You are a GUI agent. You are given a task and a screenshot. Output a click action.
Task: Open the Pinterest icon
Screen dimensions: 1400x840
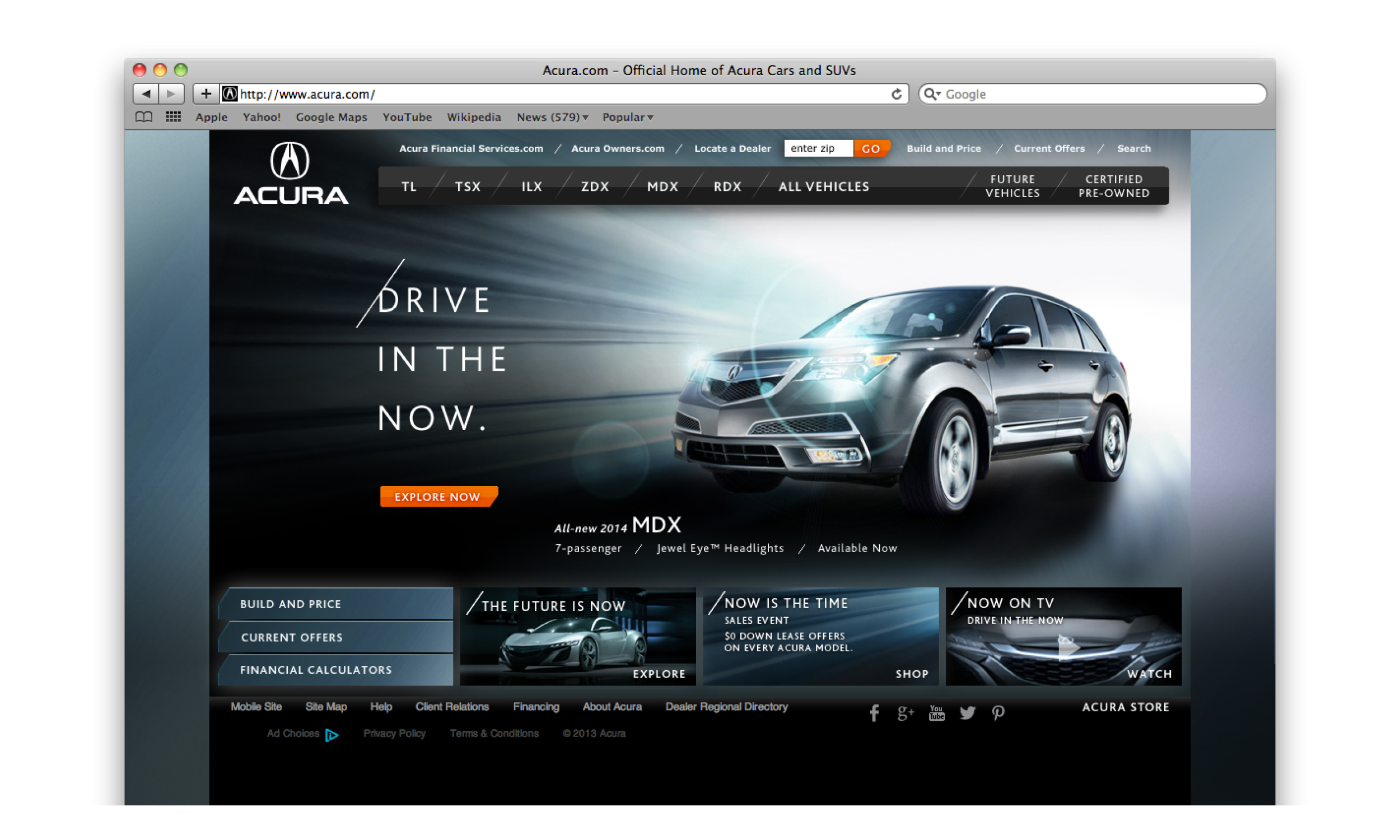(998, 713)
